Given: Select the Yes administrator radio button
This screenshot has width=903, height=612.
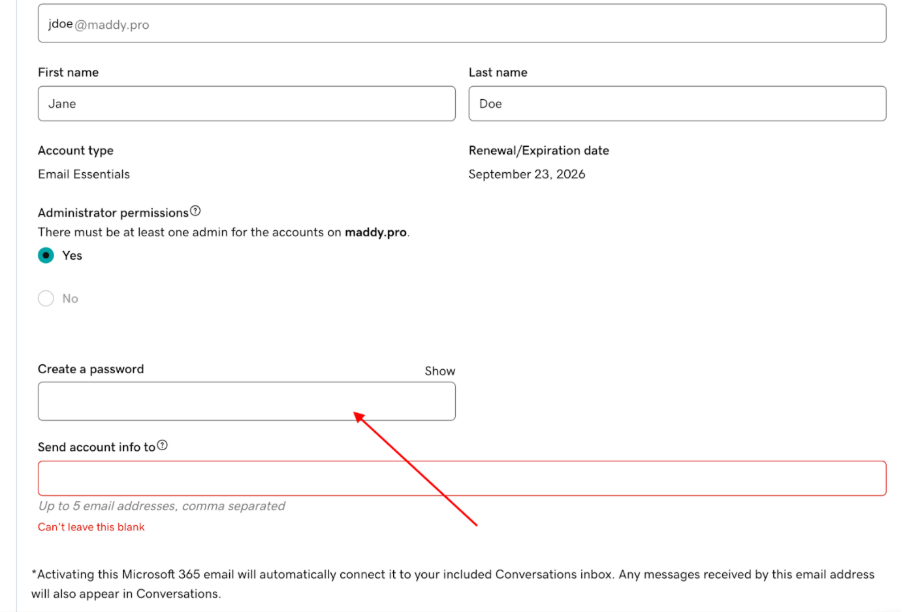Looking at the screenshot, I should [x=46, y=255].
